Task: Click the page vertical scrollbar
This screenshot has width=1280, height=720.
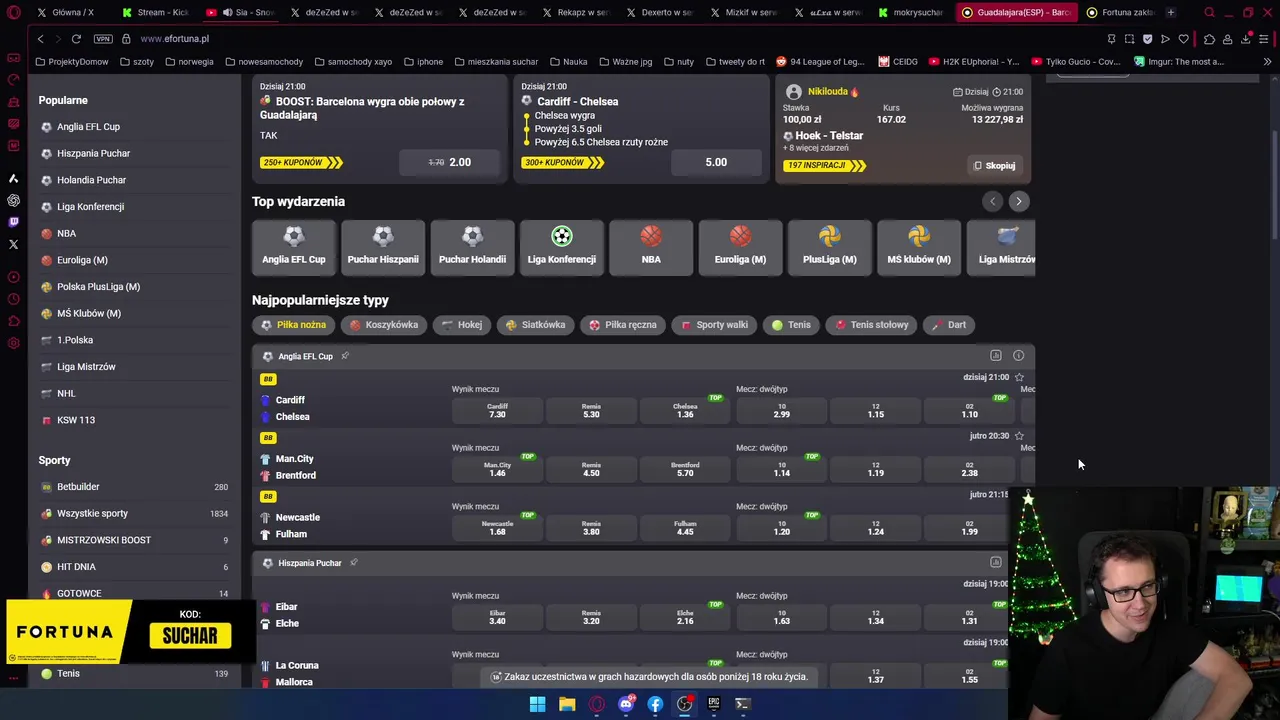Action: (1275, 185)
